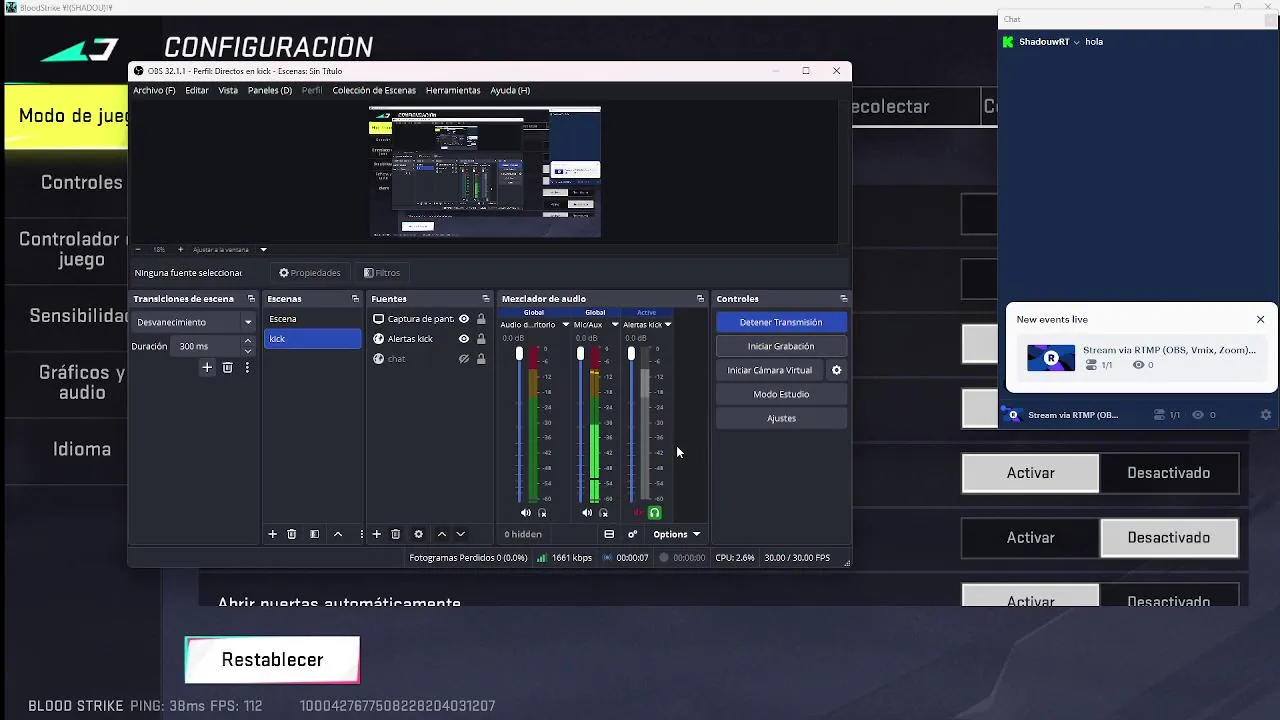Viewport: 1280px width, 720px height.
Task: Click the Kick logo next to ShadouwRT
Action: click(1008, 42)
